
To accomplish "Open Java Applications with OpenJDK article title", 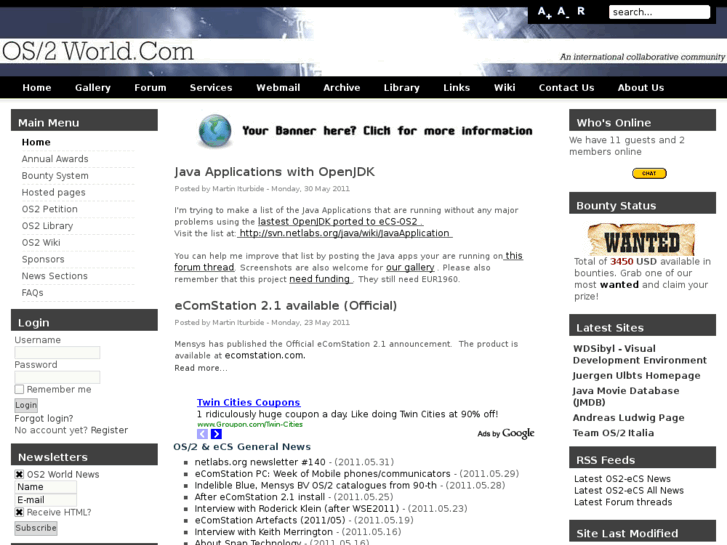I will point(274,172).
